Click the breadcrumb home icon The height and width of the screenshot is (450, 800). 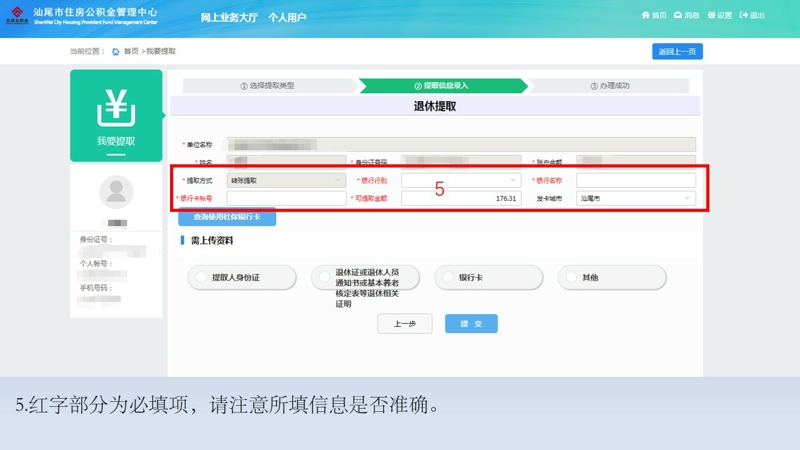pos(116,51)
